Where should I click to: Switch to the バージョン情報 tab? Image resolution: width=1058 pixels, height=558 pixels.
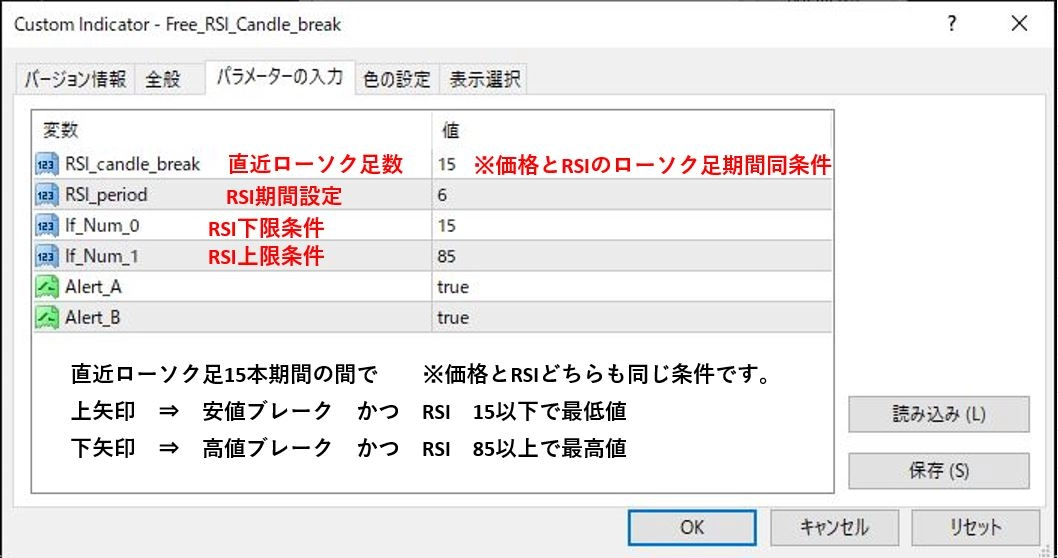[75, 79]
